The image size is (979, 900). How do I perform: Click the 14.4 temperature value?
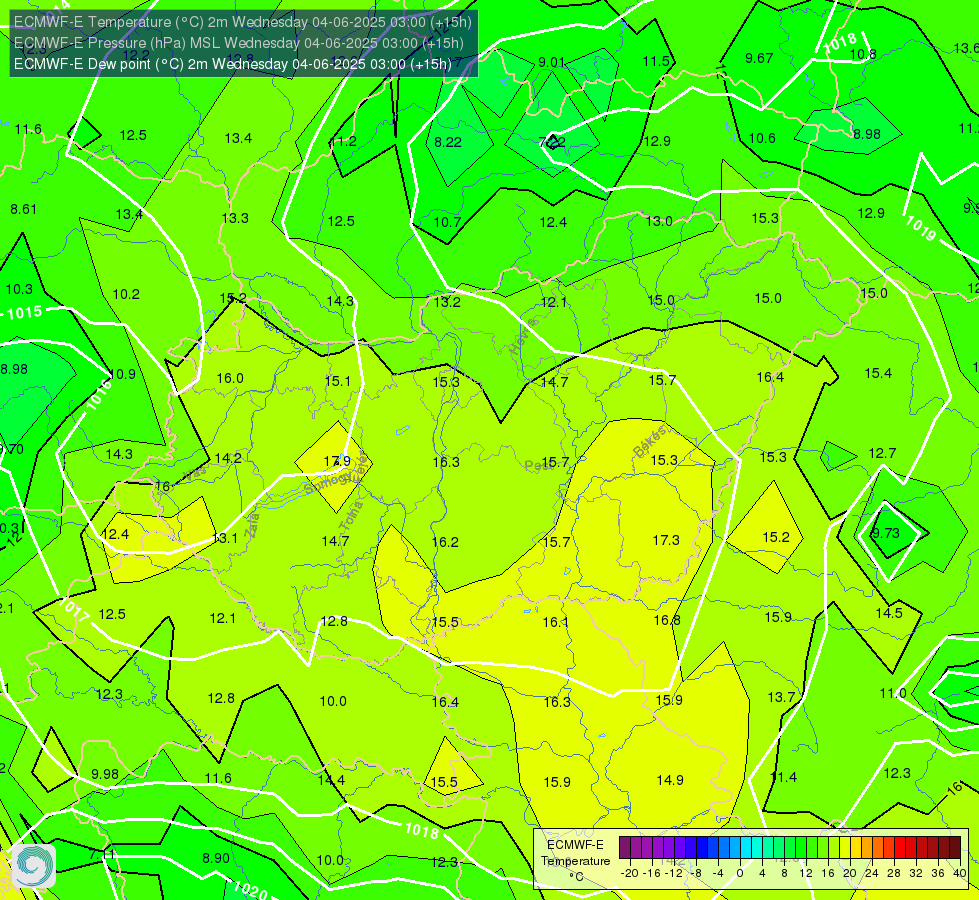click(332, 779)
